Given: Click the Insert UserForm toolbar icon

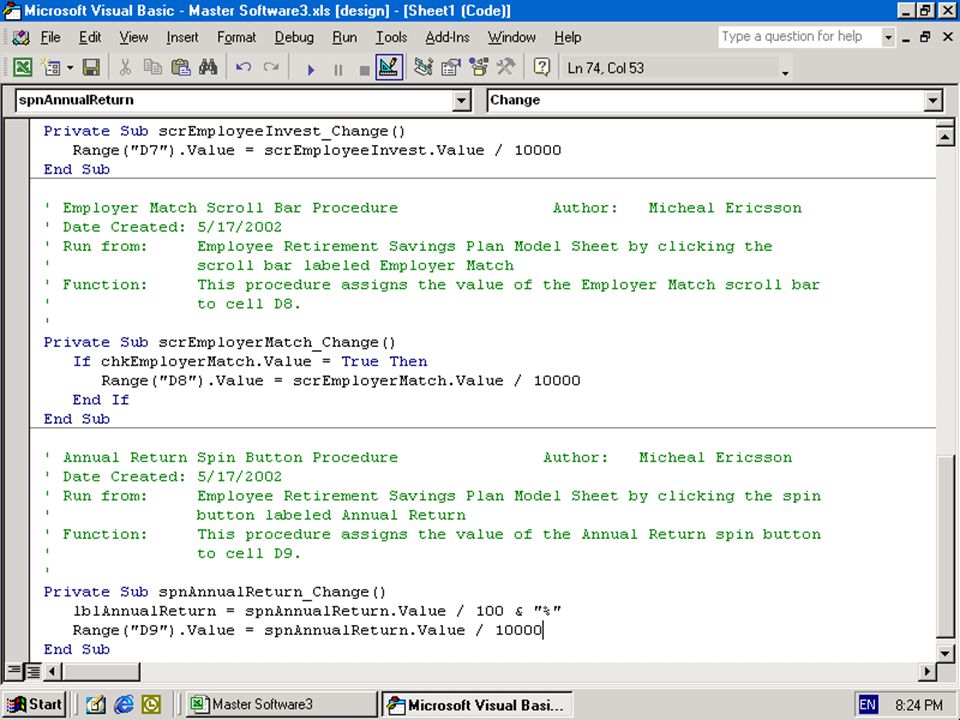Looking at the screenshot, I should click(51, 67).
